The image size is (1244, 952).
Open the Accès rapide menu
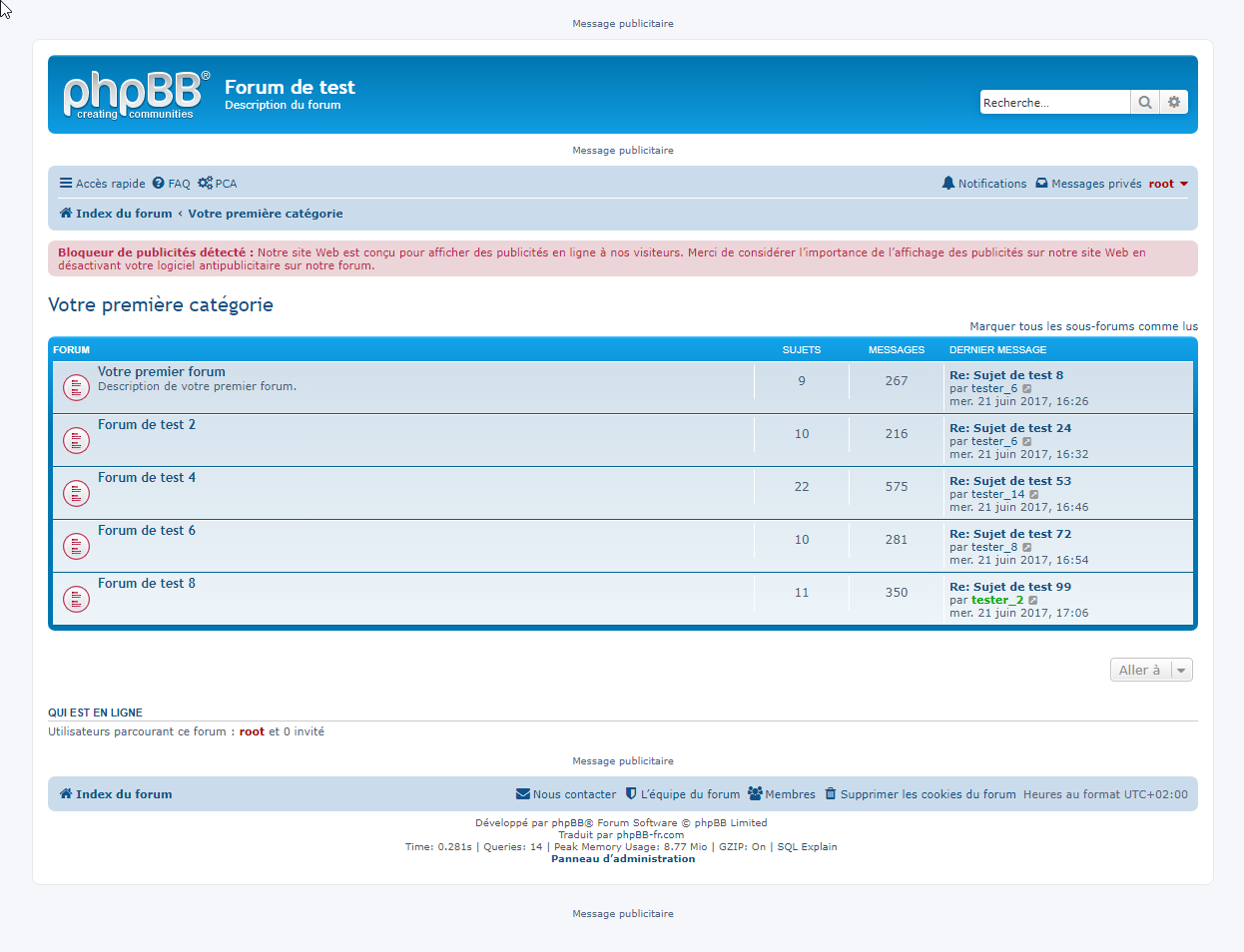click(x=102, y=184)
